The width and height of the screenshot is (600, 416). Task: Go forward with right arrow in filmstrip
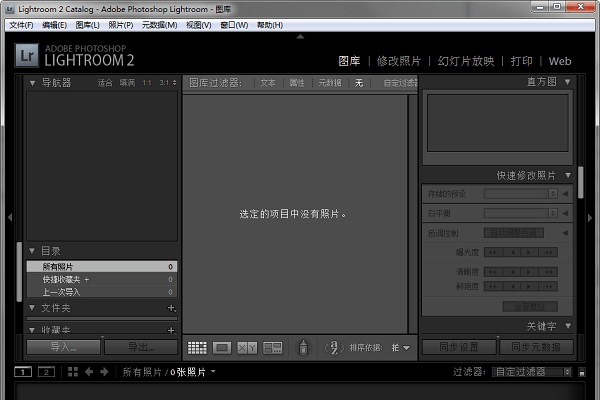click(104, 372)
